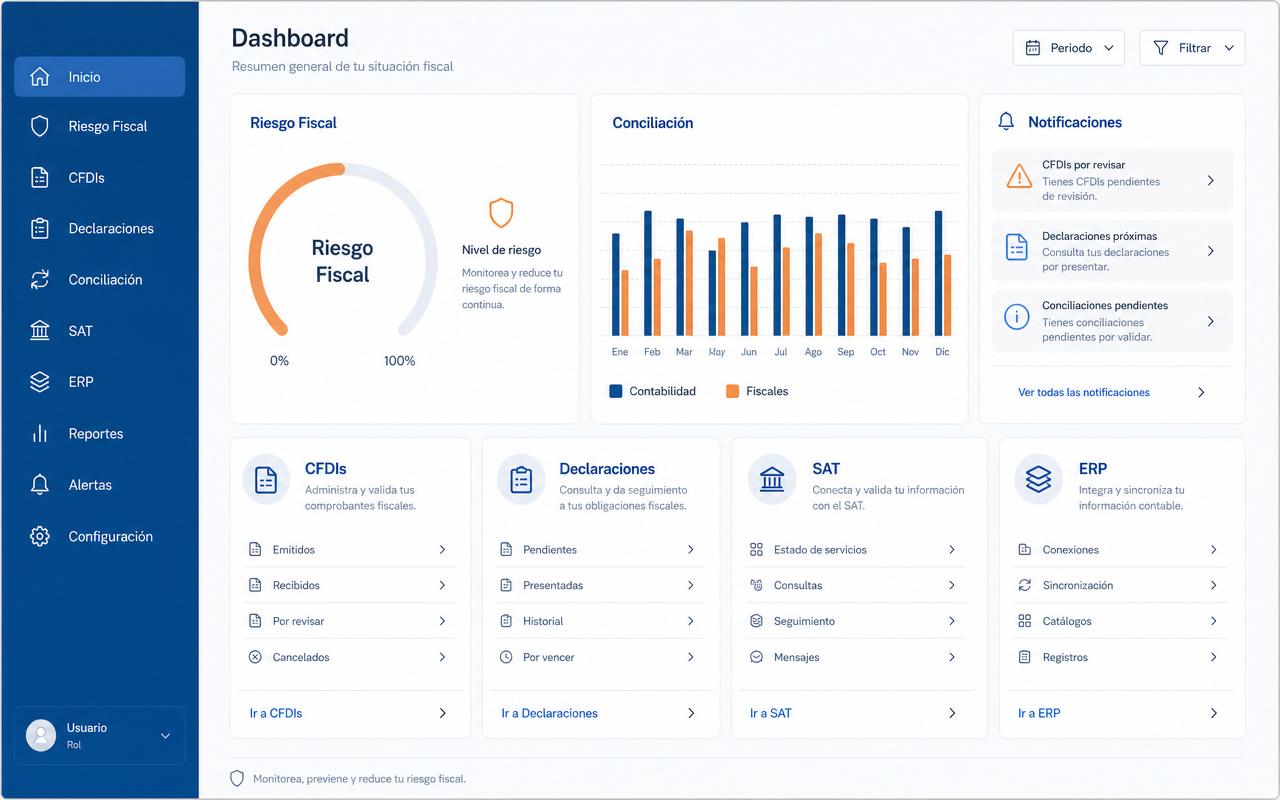Click the Alertas bell icon in sidebar
This screenshot has height=800, width=1280.
point(40,485)
